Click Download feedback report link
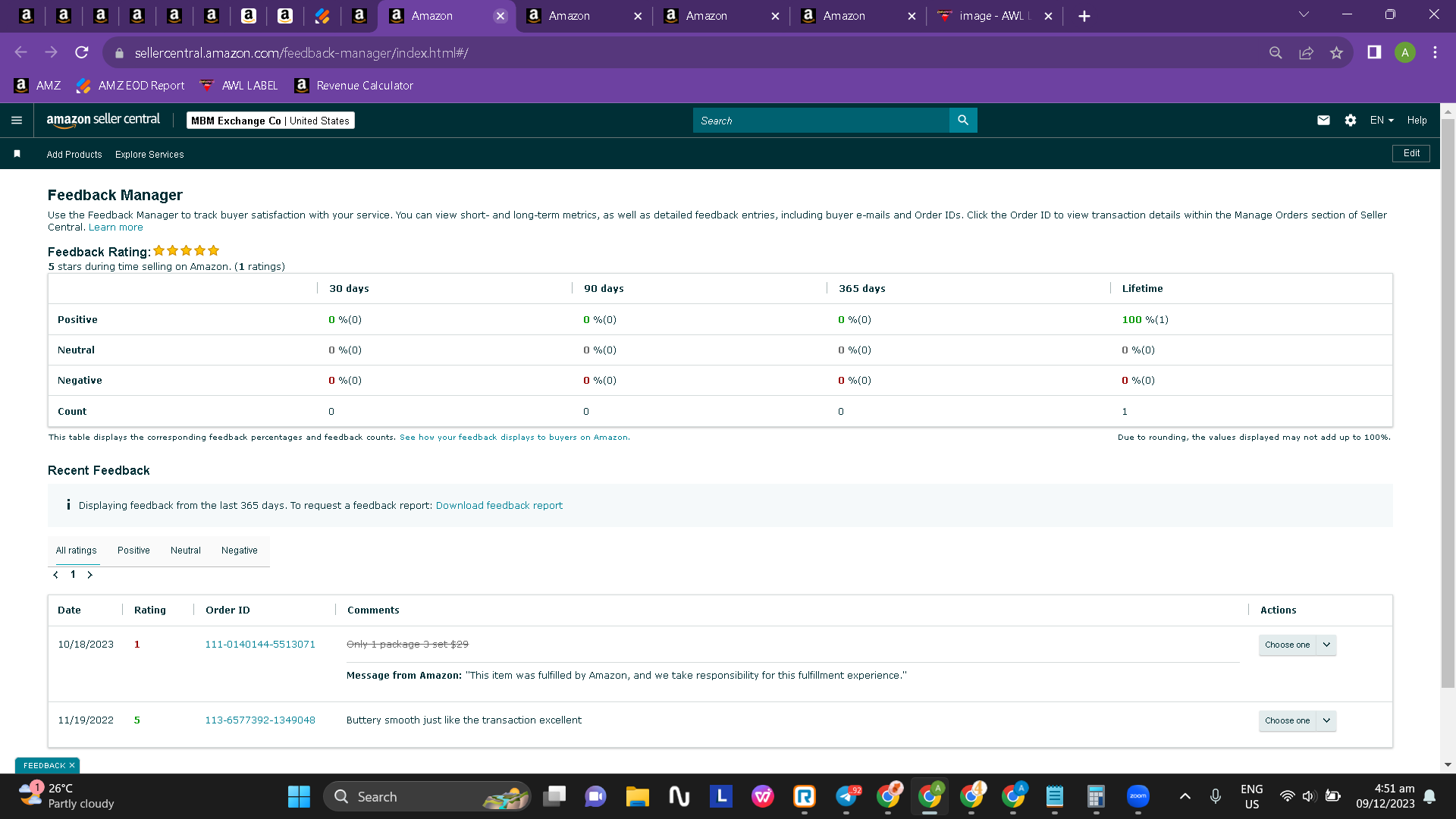1456x819 pixels. [499, 506]
